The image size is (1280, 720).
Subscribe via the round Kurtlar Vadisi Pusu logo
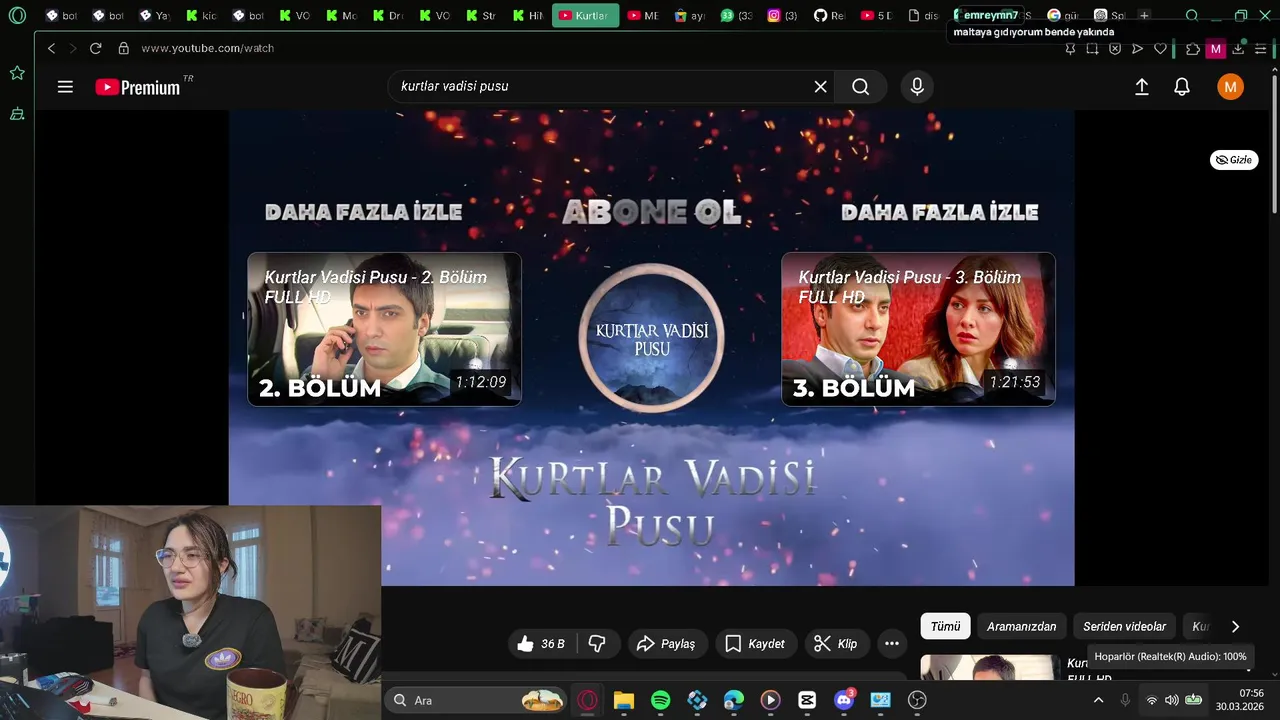[x=651, y=338]
